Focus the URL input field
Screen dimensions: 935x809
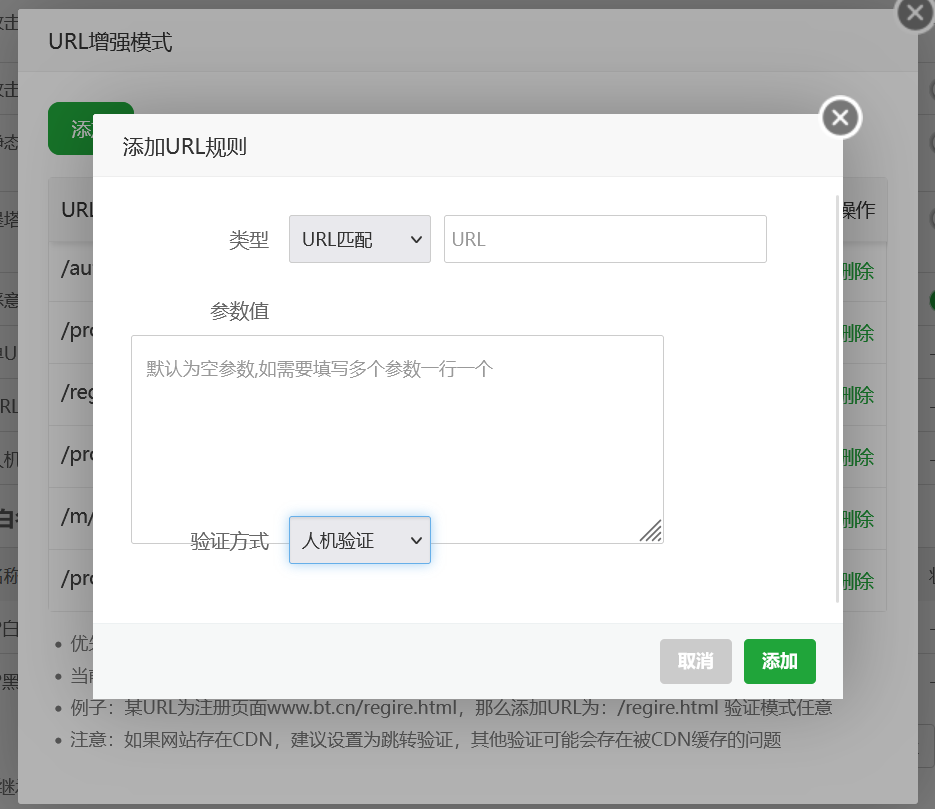[x=605, y=239]
